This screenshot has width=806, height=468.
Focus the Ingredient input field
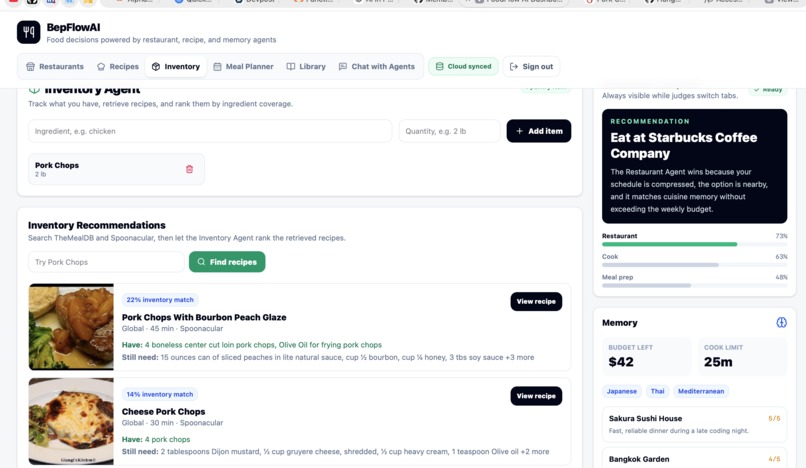point(210,131)
